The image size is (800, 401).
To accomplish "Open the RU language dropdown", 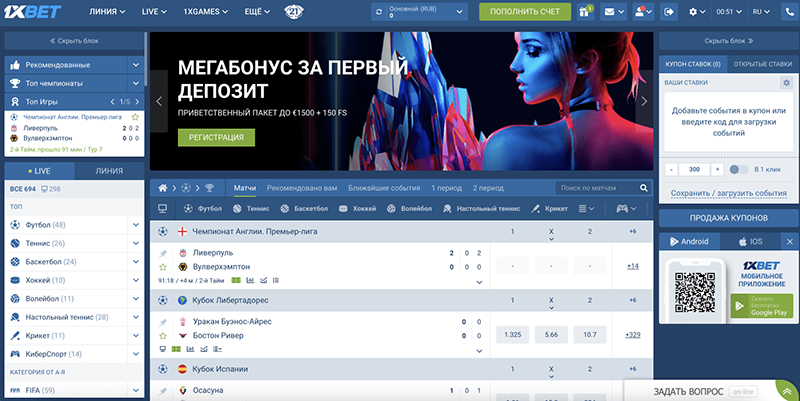I will pyautogui.click(x=760, y=12).
